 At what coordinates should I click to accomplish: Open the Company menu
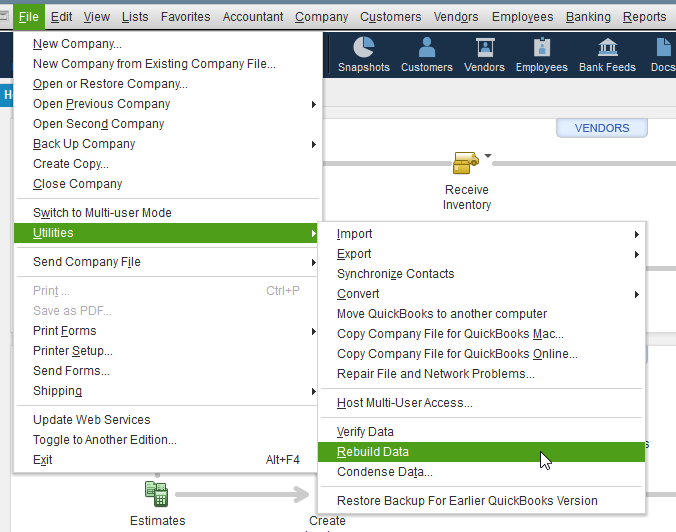tap(322, 17)
